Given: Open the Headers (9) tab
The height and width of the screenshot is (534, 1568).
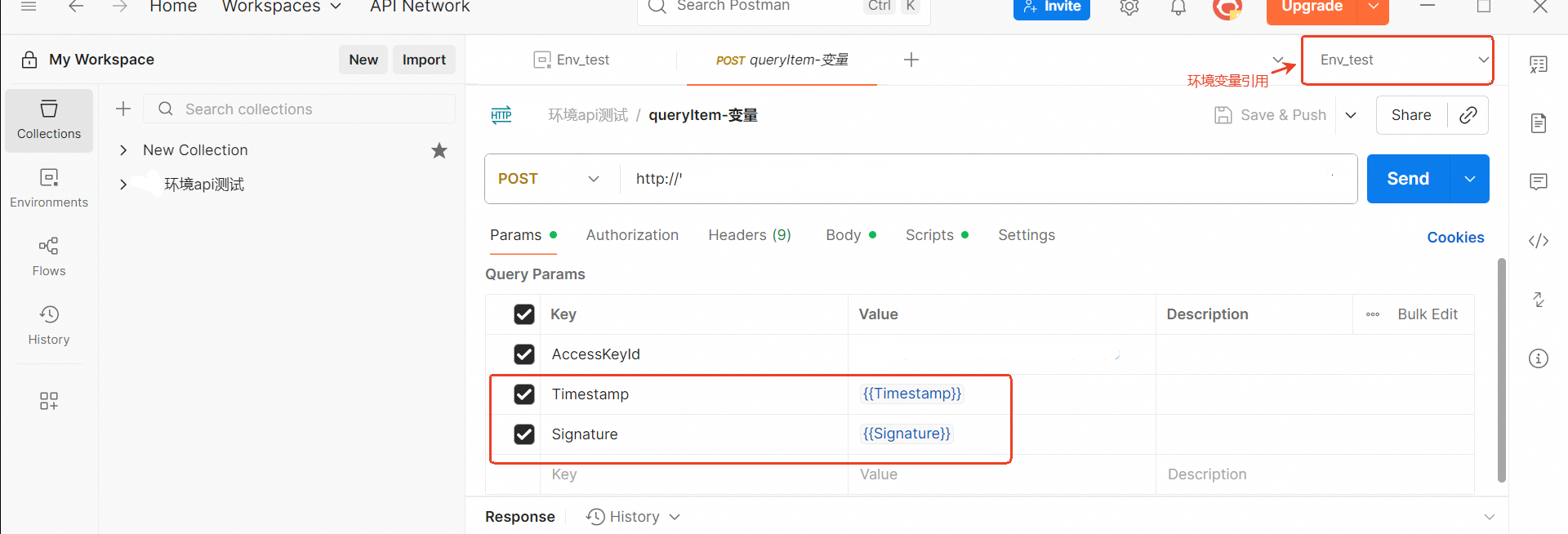Looking at the screenshot, I should pos(750,235).
